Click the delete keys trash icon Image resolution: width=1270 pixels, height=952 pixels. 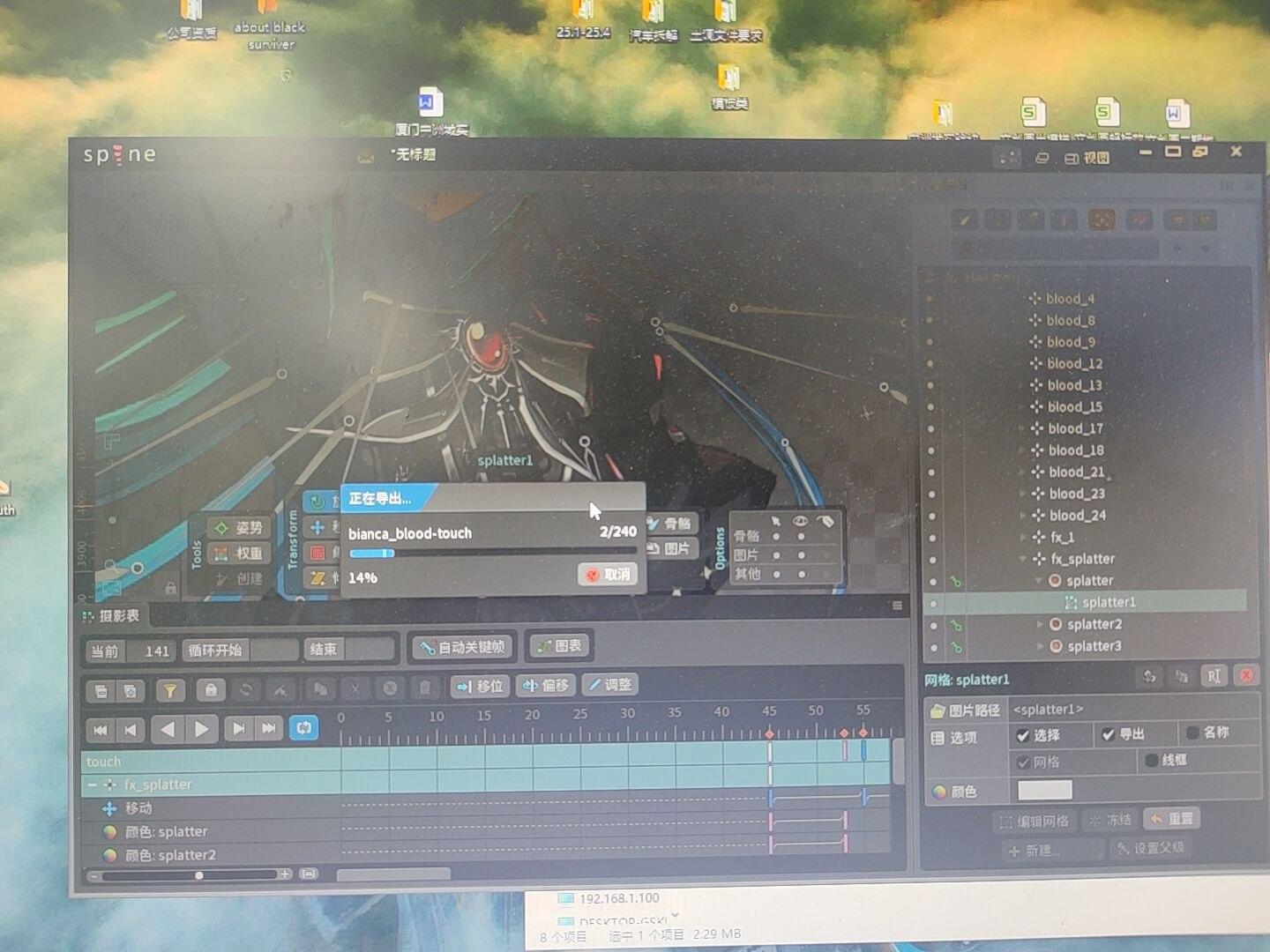coord(425,688)
